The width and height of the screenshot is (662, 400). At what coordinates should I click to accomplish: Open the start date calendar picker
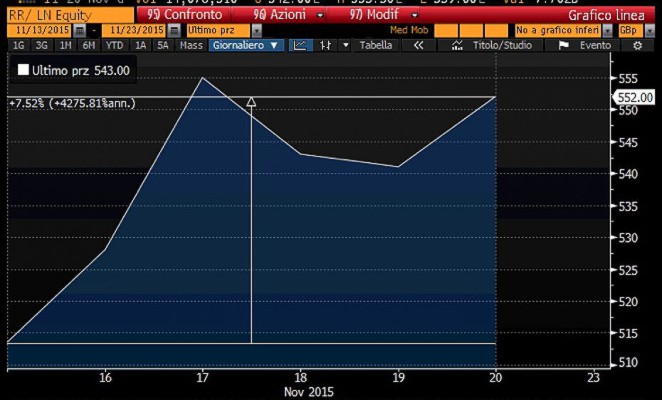[x=79, y=31]
